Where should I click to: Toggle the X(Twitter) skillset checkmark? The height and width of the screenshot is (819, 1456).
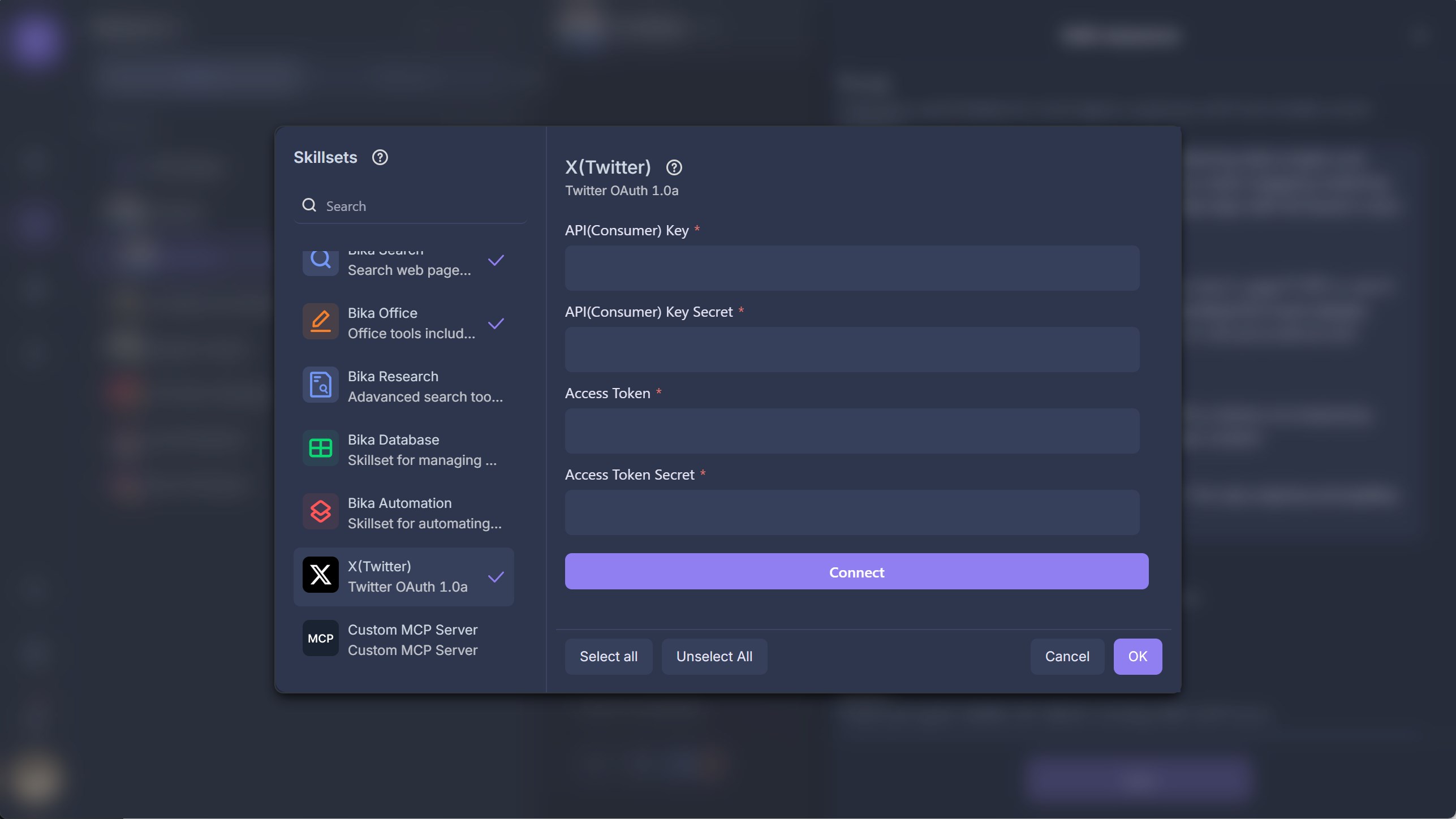click(x=496, y=577)
